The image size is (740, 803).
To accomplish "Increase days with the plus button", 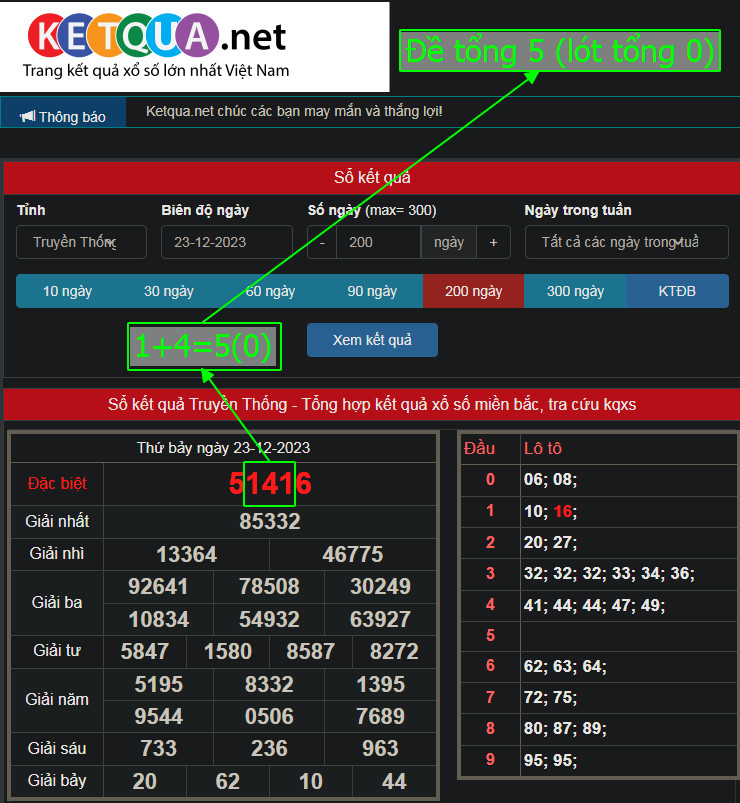I will [x=493, y=242].
